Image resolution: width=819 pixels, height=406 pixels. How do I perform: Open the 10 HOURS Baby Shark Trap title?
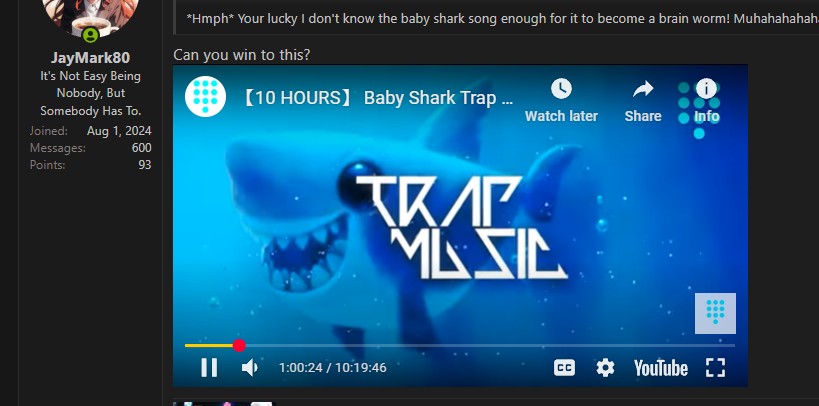377,98
